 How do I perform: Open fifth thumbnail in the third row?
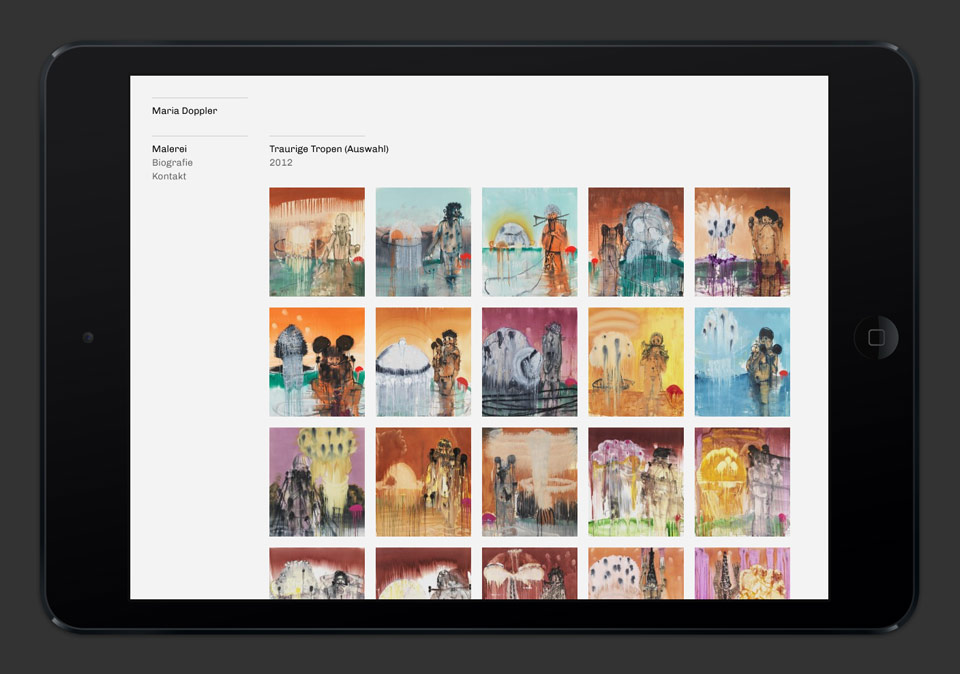742,482
